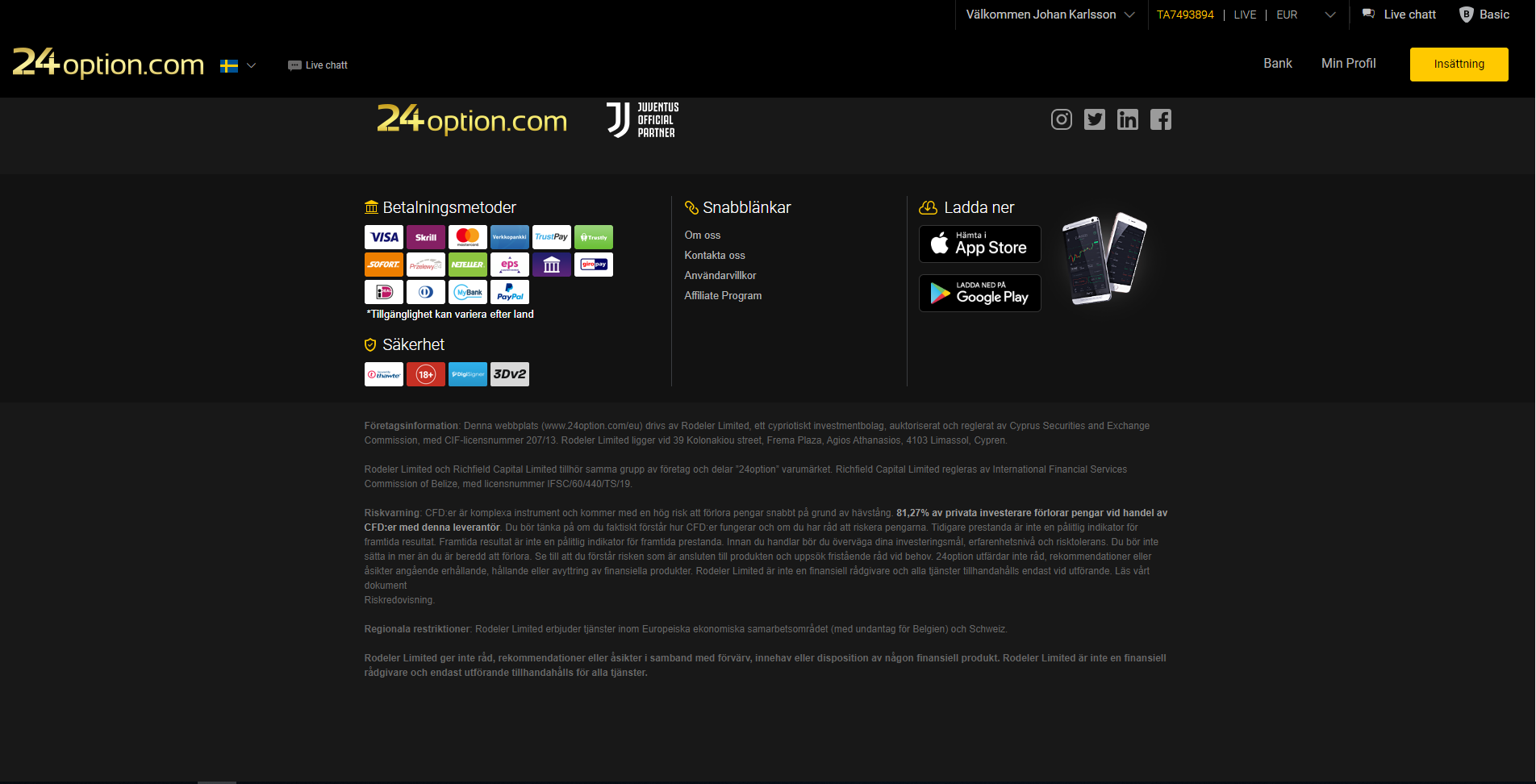Click the phones app preview image

[x=1105, y=258]
